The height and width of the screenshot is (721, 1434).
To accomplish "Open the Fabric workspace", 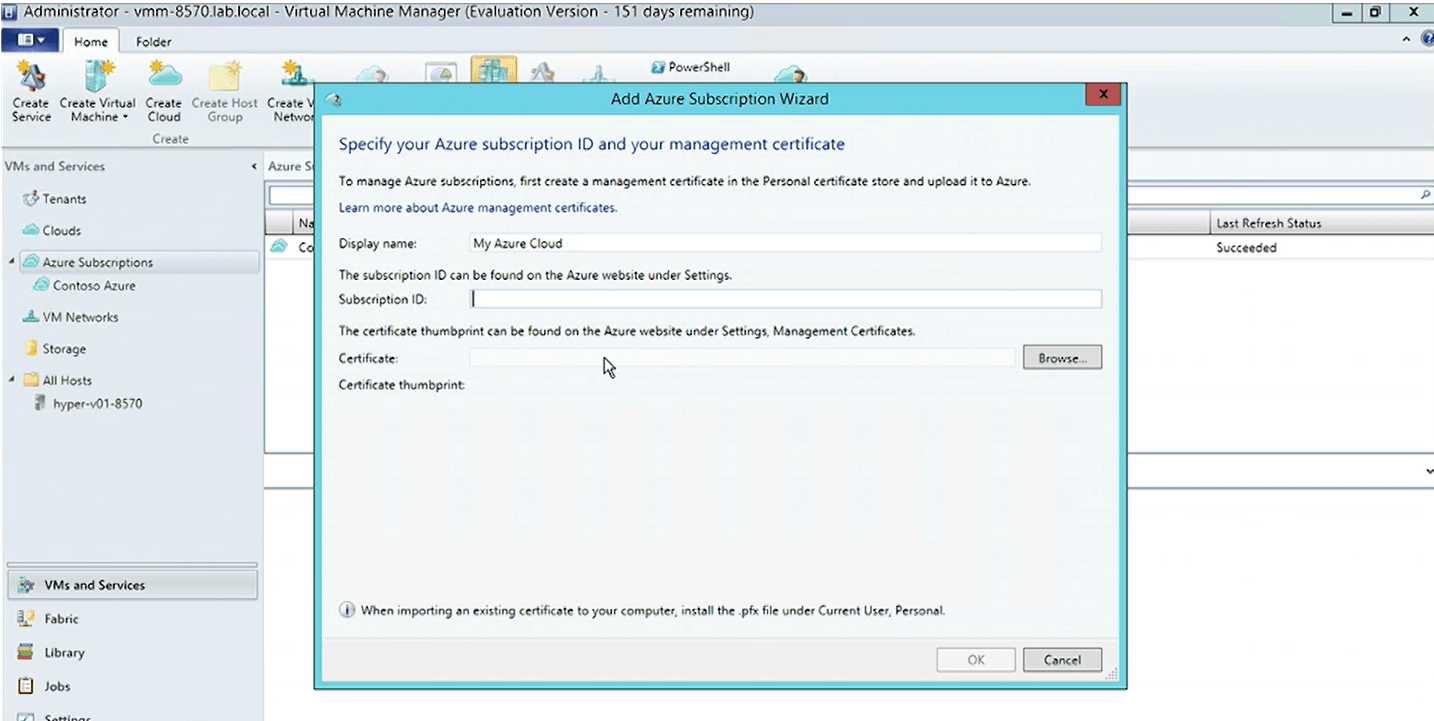I will [x=61, y=619].
